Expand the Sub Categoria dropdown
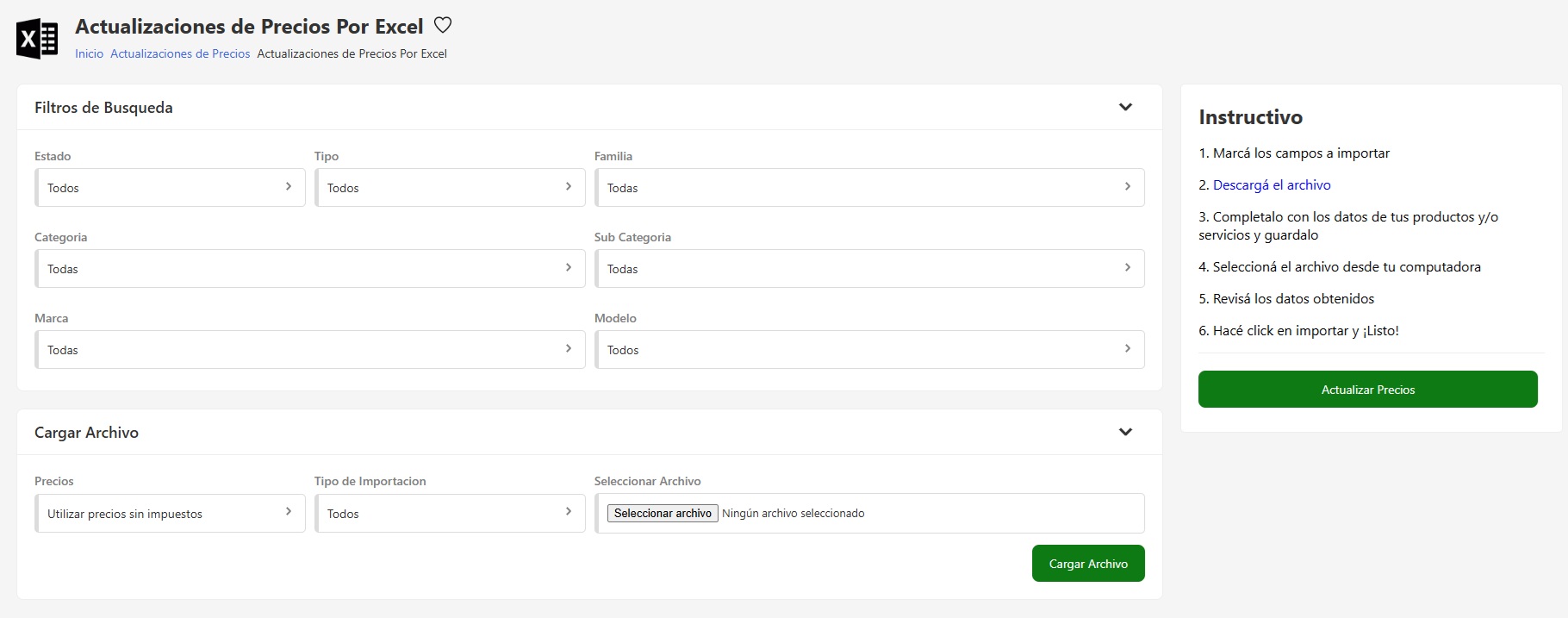 click(x=869, y=269)
